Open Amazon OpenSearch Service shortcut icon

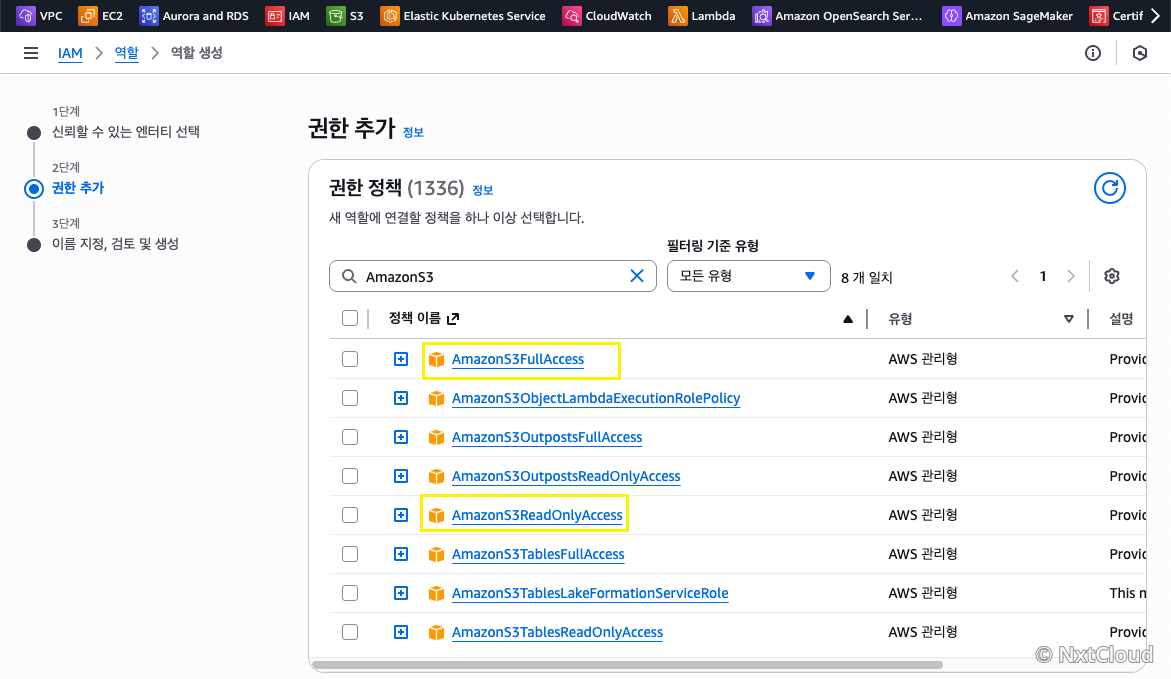[x=762, y=16]
